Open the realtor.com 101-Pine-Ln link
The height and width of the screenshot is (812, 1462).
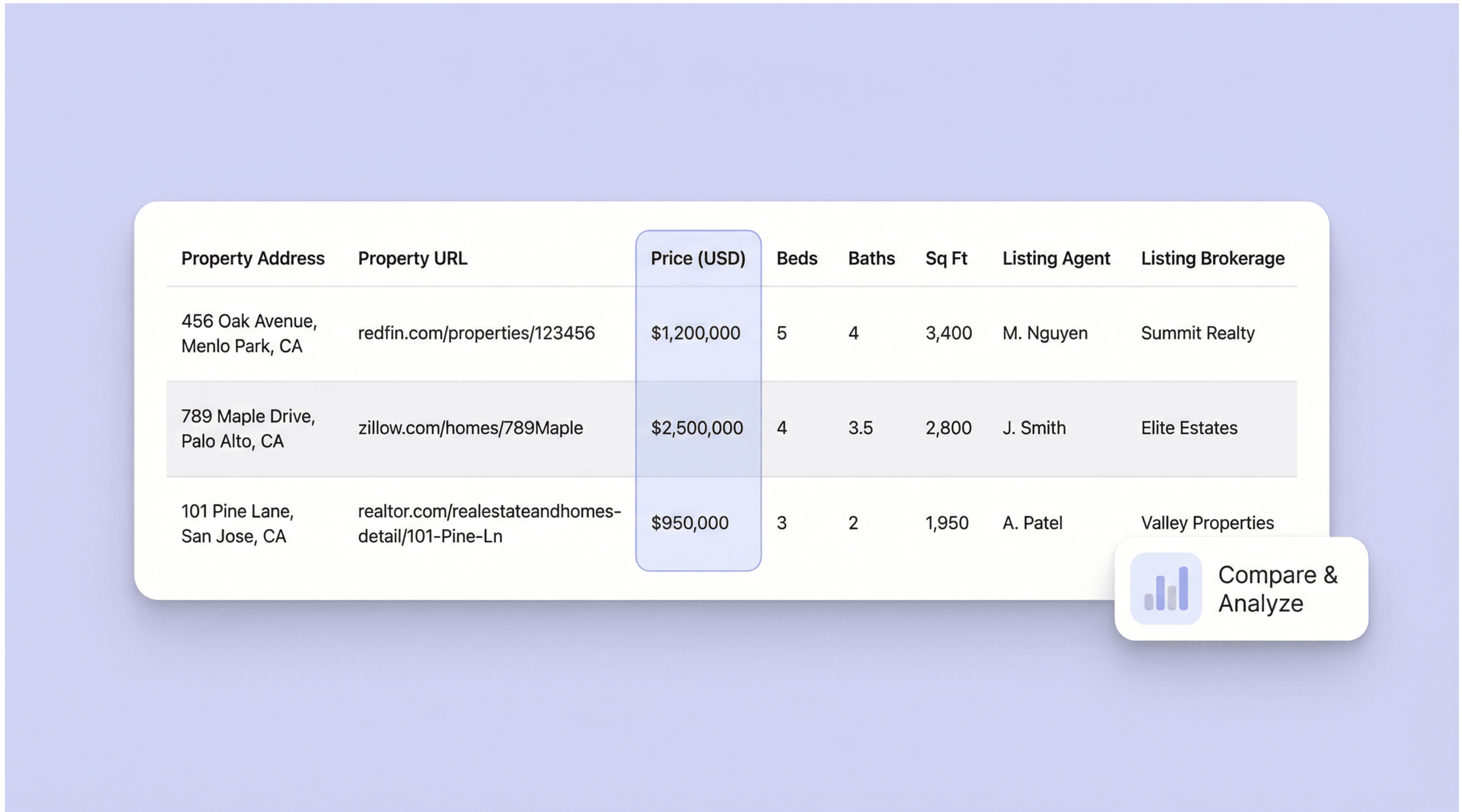(489, 523)
